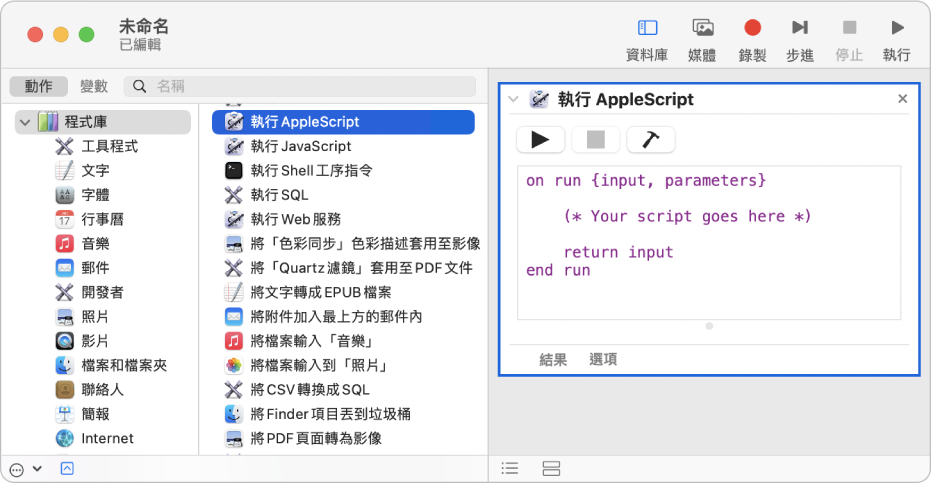Select 工具程式 category in library
931x484 pixels.
coord(109,146)
